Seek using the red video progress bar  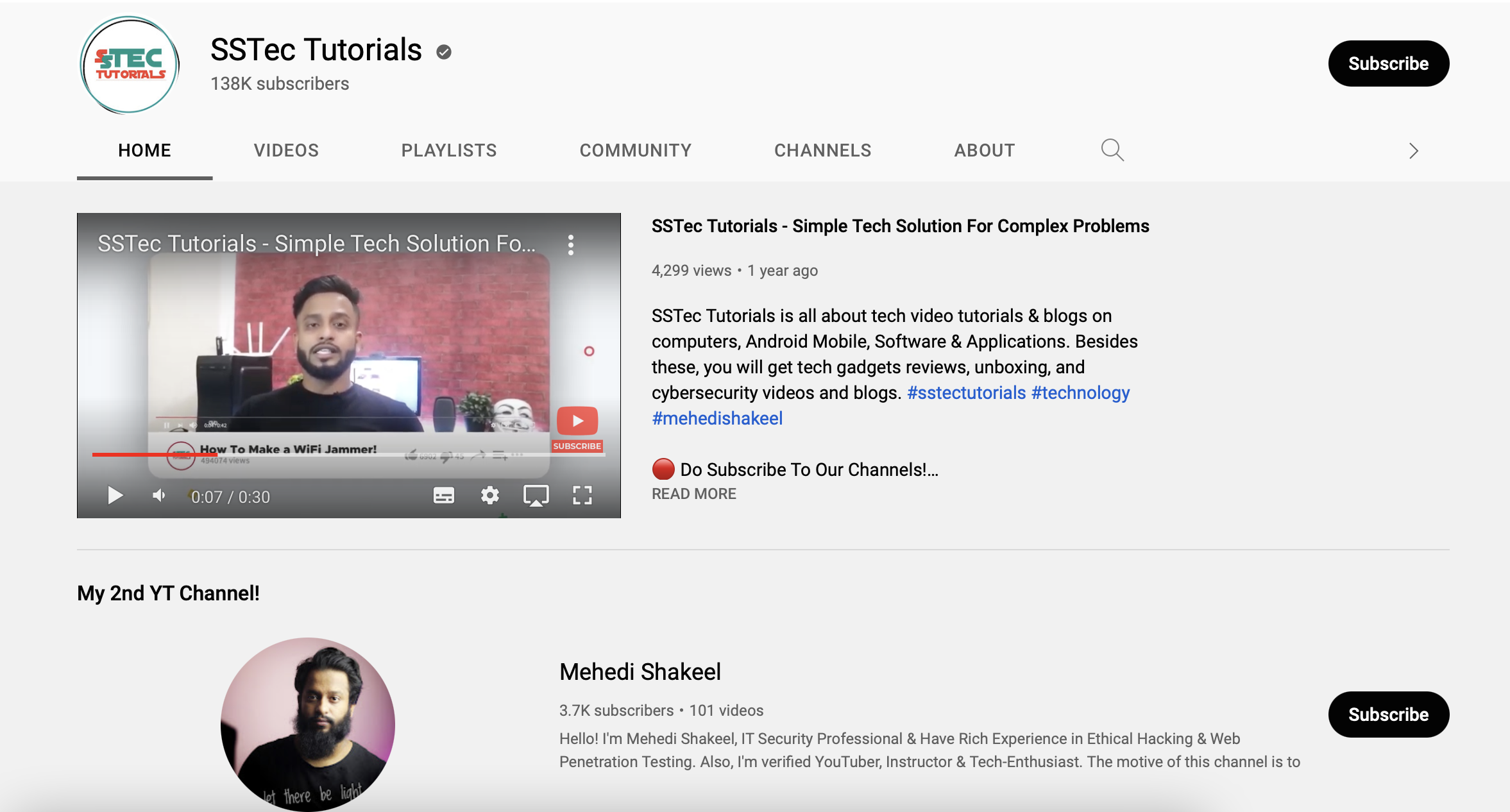[348, 454]
